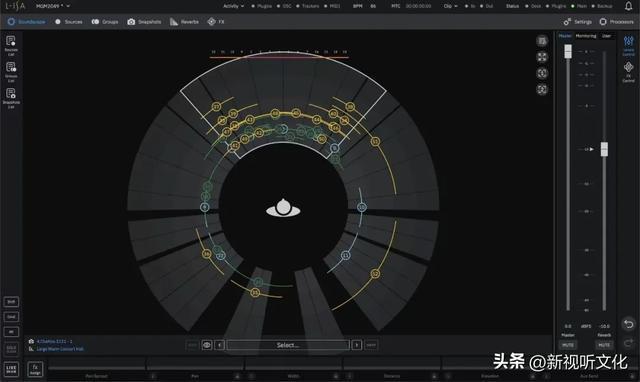
Task: Toggle the eye visibility button beside Select
Action: [207, 345]
